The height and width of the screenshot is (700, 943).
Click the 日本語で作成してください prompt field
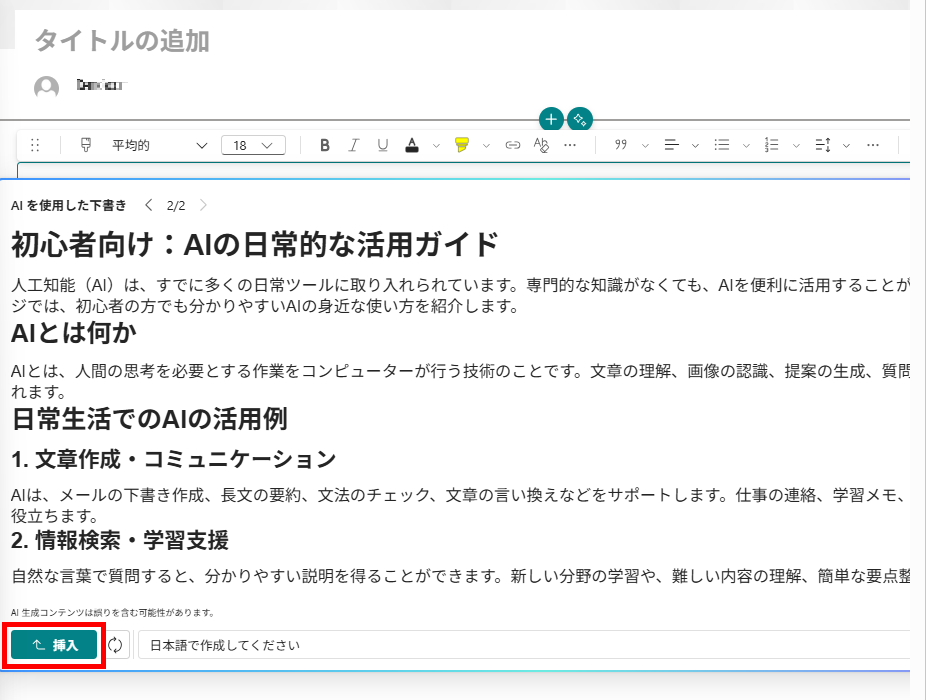point(520,645)
